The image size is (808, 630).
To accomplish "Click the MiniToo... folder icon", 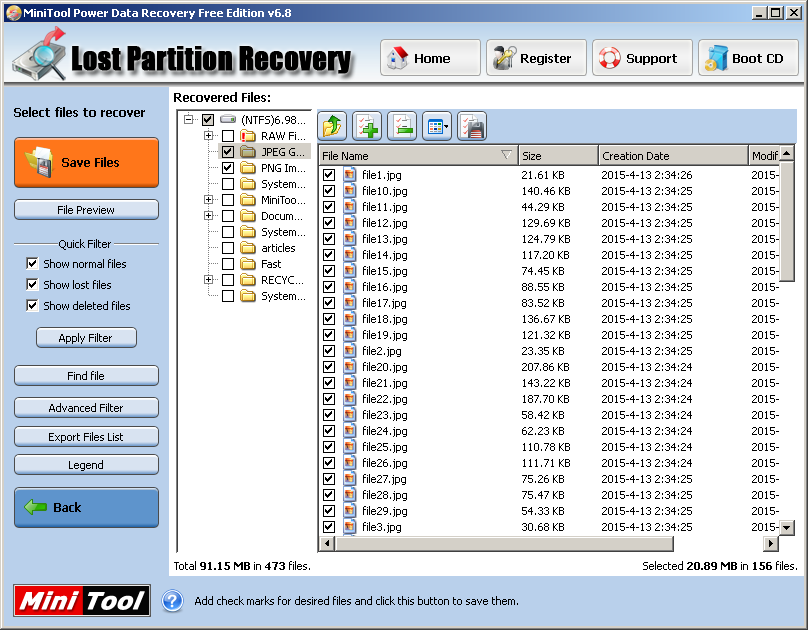I will (248, 200).
